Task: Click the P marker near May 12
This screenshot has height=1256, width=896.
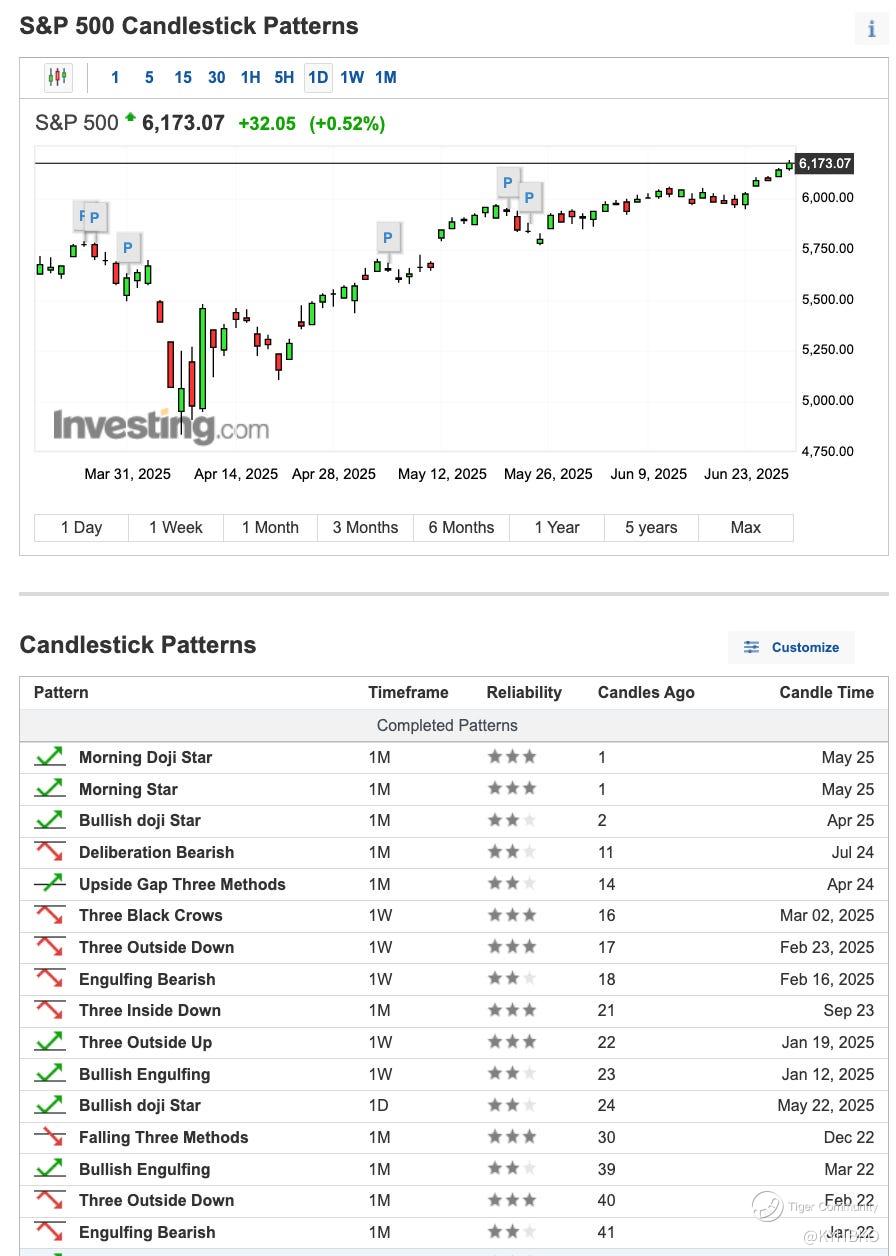Action: point(387,238)
